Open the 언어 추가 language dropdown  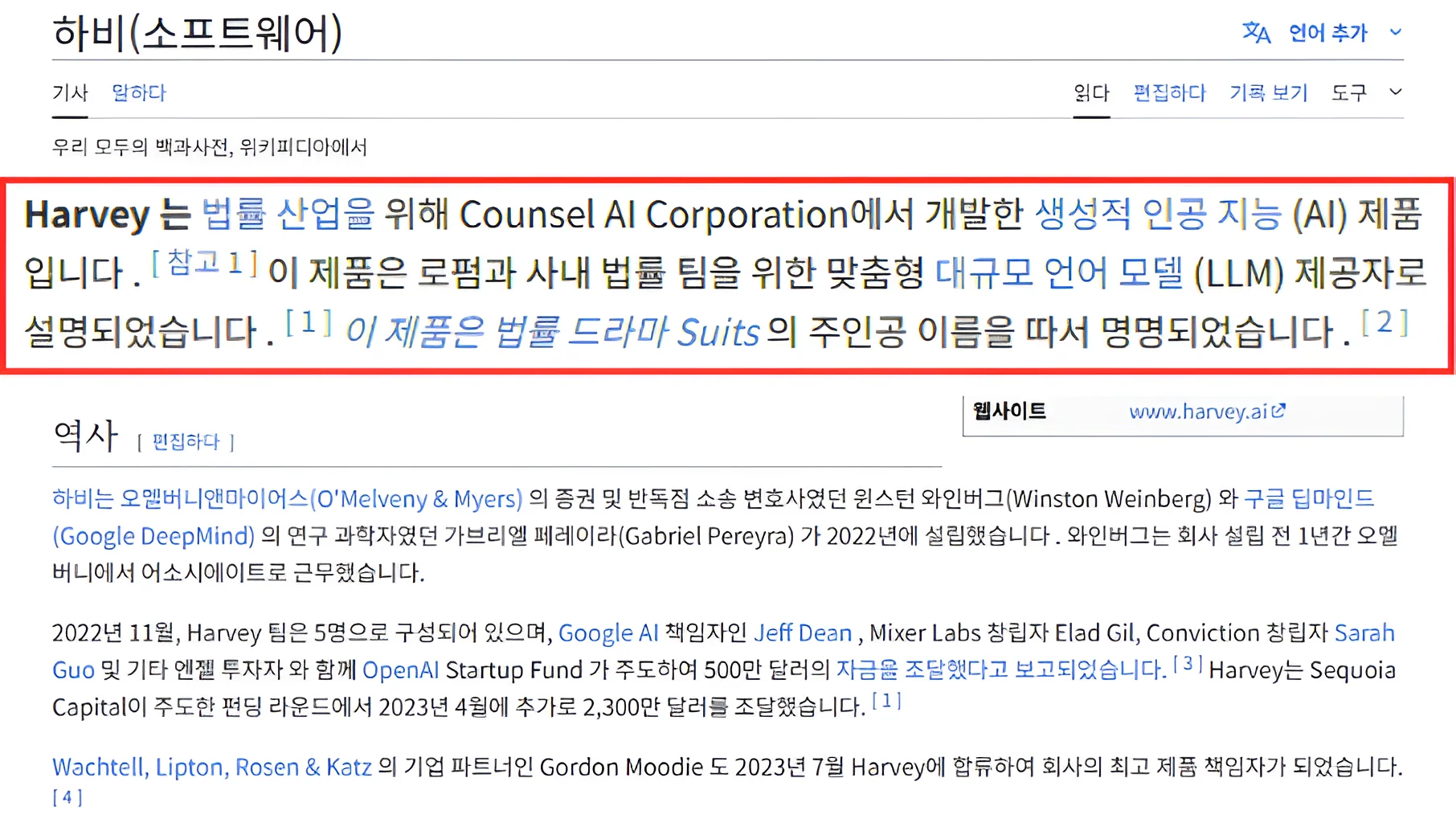click(x=1327, y=33)
